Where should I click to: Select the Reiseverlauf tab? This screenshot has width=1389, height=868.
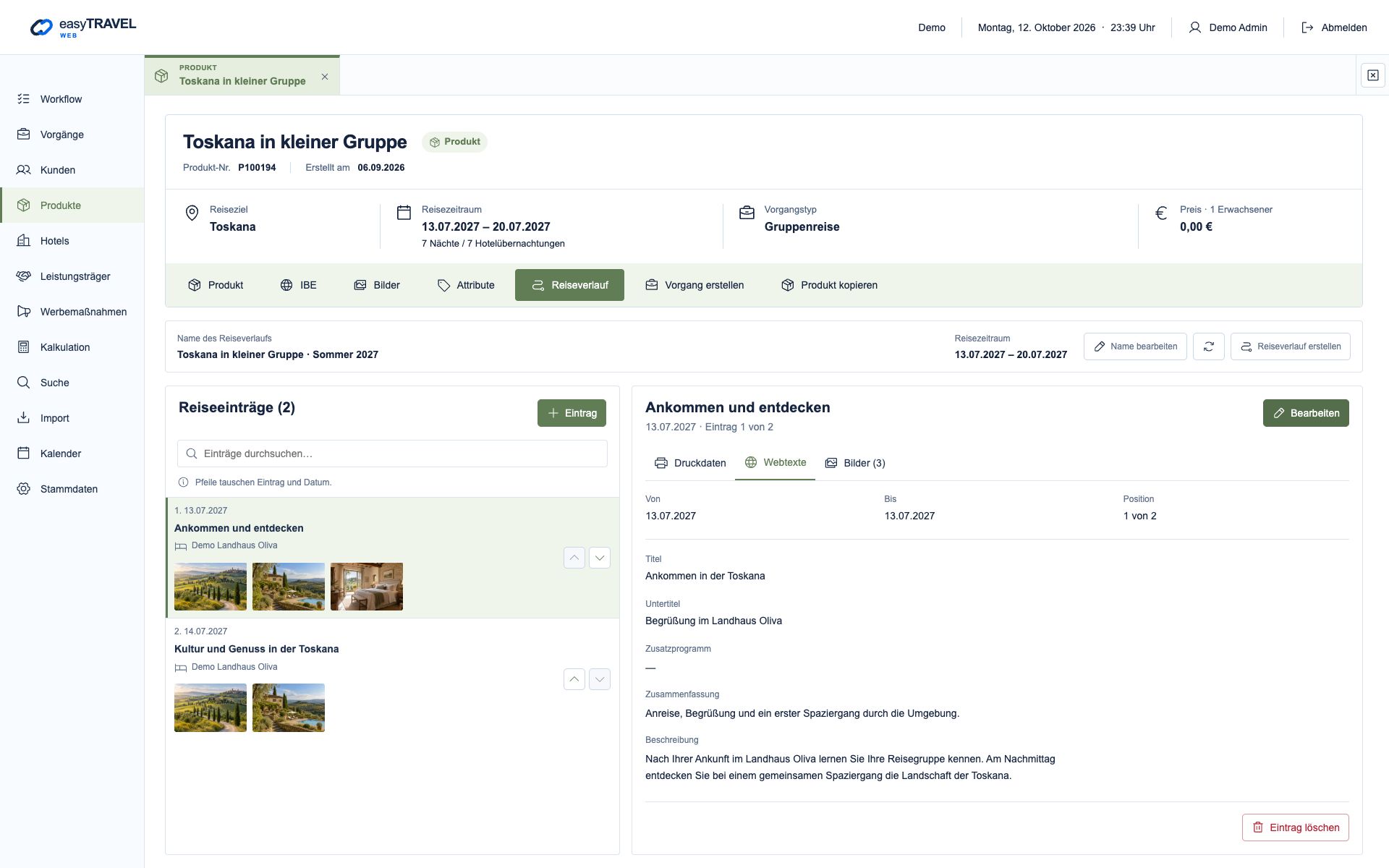(x=569, y=285)
